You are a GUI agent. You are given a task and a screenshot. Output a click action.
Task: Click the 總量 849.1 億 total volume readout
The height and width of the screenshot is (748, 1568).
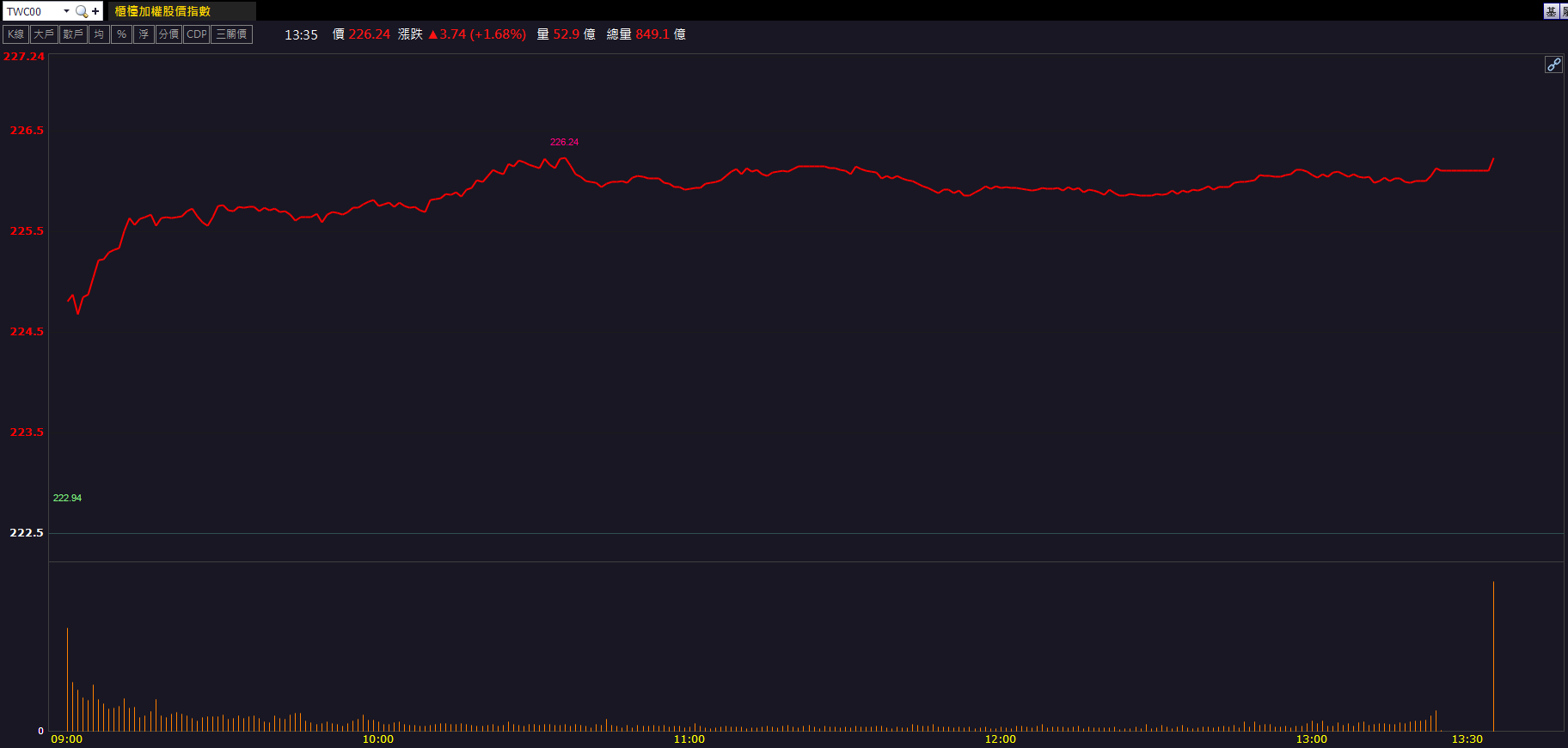click(x=646, y=34)
